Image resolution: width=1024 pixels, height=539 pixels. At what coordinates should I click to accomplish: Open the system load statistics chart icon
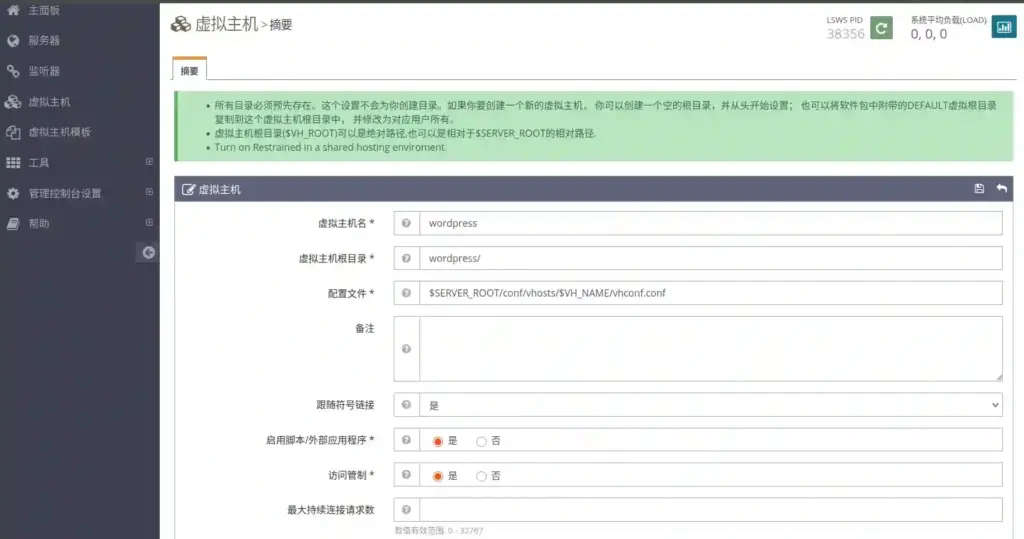[x=1003, y=28]
